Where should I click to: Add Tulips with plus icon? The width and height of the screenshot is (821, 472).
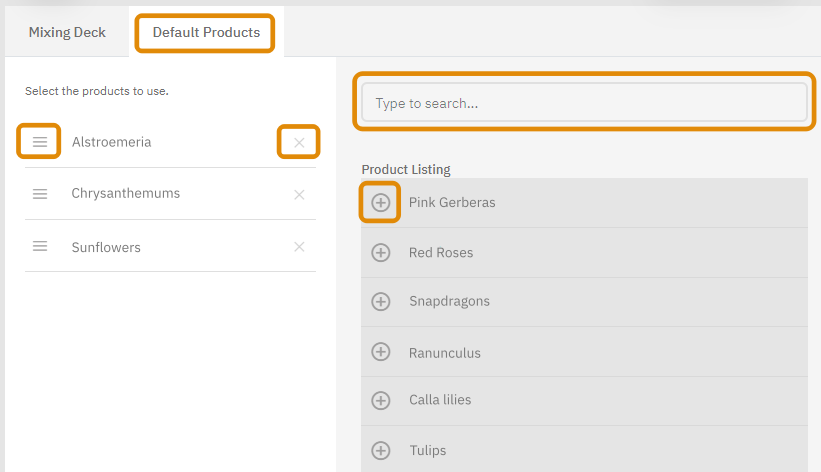381,451
